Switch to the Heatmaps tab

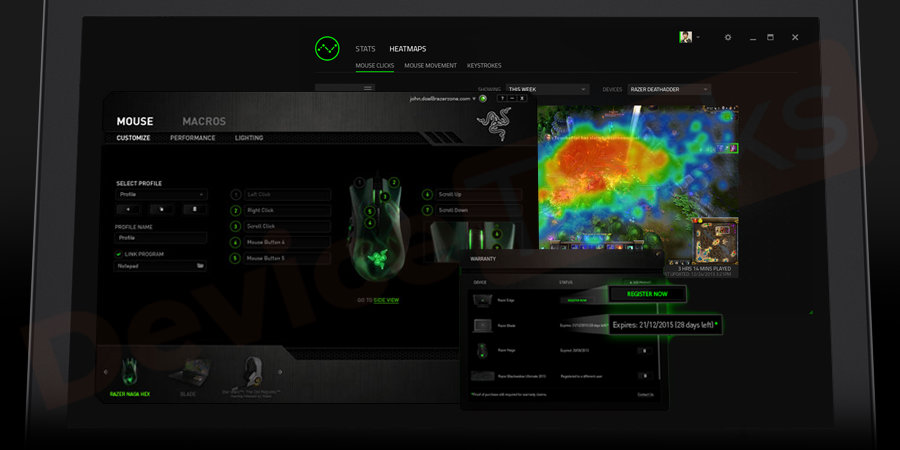pos(408,49)
